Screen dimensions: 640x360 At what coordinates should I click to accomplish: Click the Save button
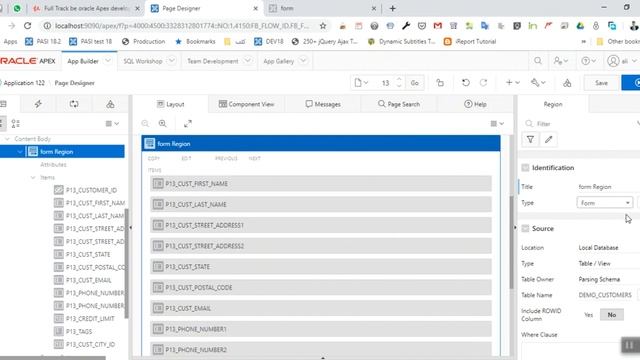pyautogui.click(x=601, y=83)
